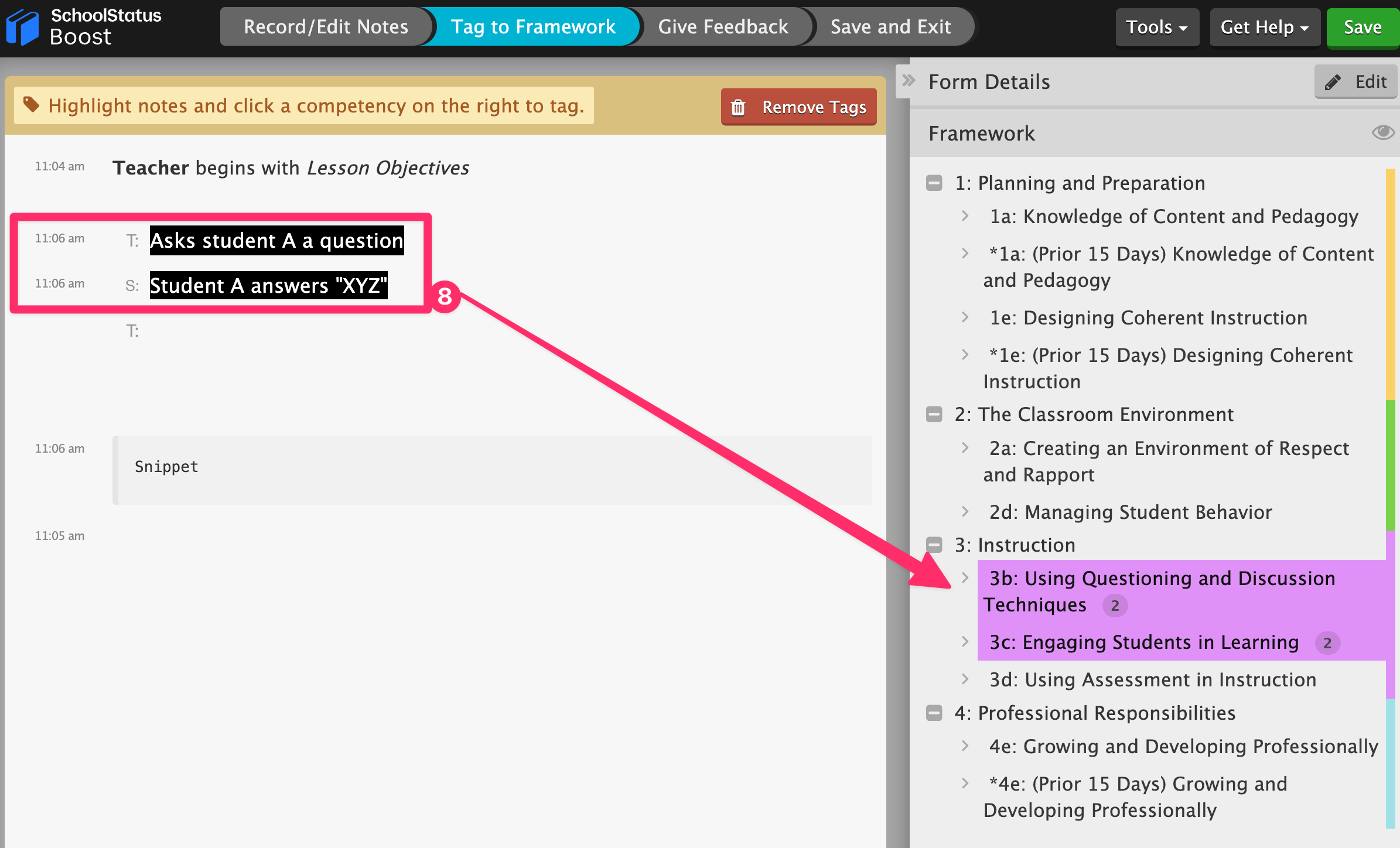Viewport: 1400px width, 848px height.
Task: Tag to 1a: Knowledge of Content and Pedagogy
Action: pyautogui.click(x=1174, y=216)
